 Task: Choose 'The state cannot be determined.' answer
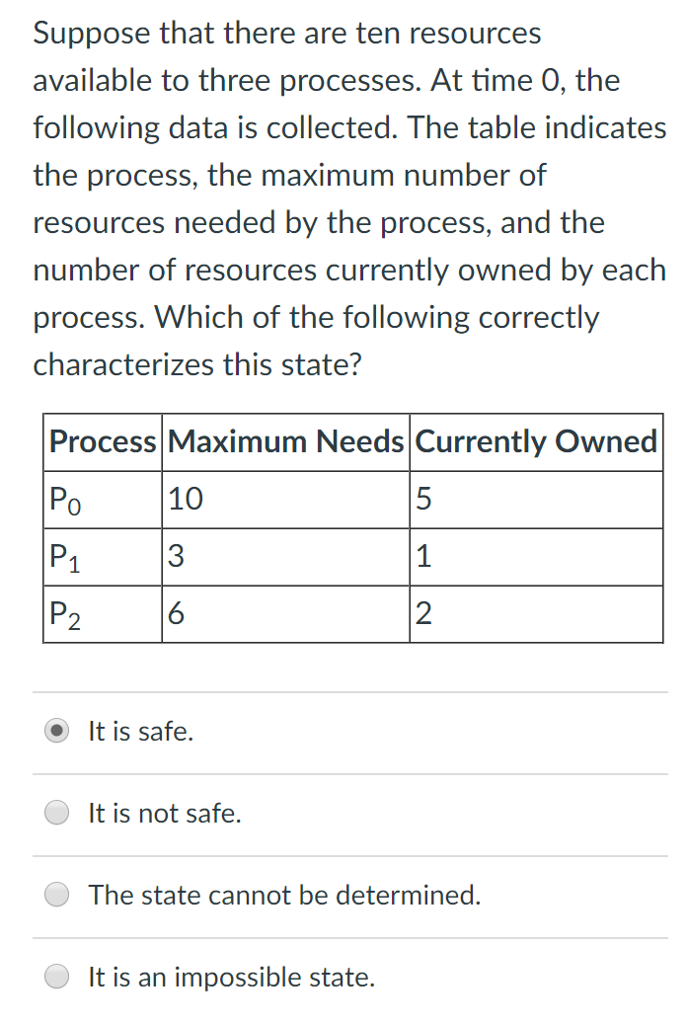56,894
